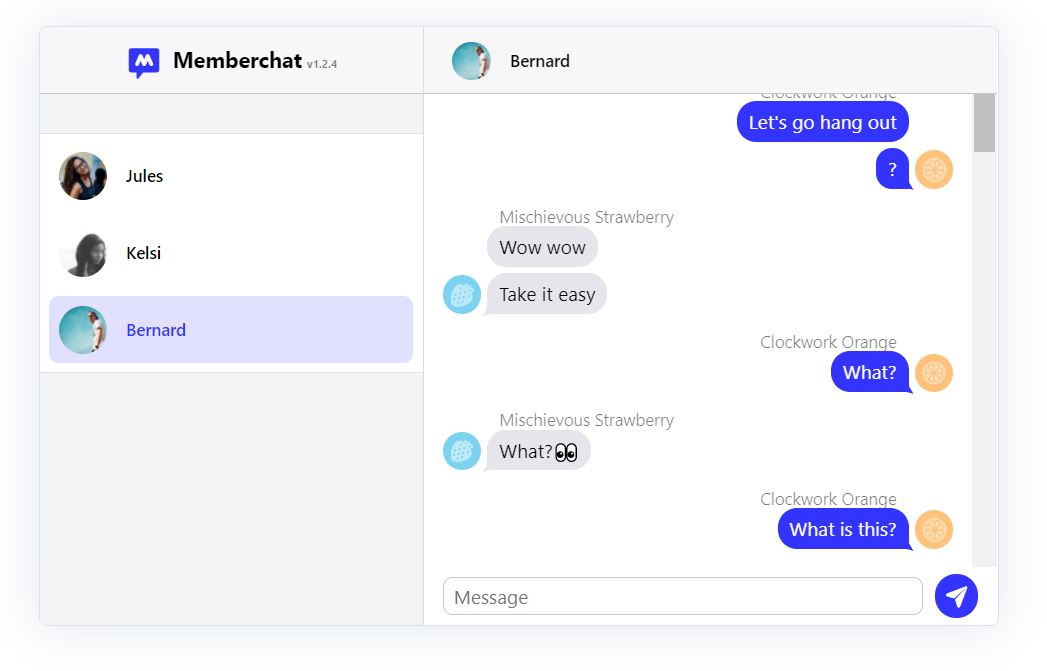The width and height of the screenshot is (1047, 671).
Task: Click Kelsi's profile photo
Action: tap(83, 253)
